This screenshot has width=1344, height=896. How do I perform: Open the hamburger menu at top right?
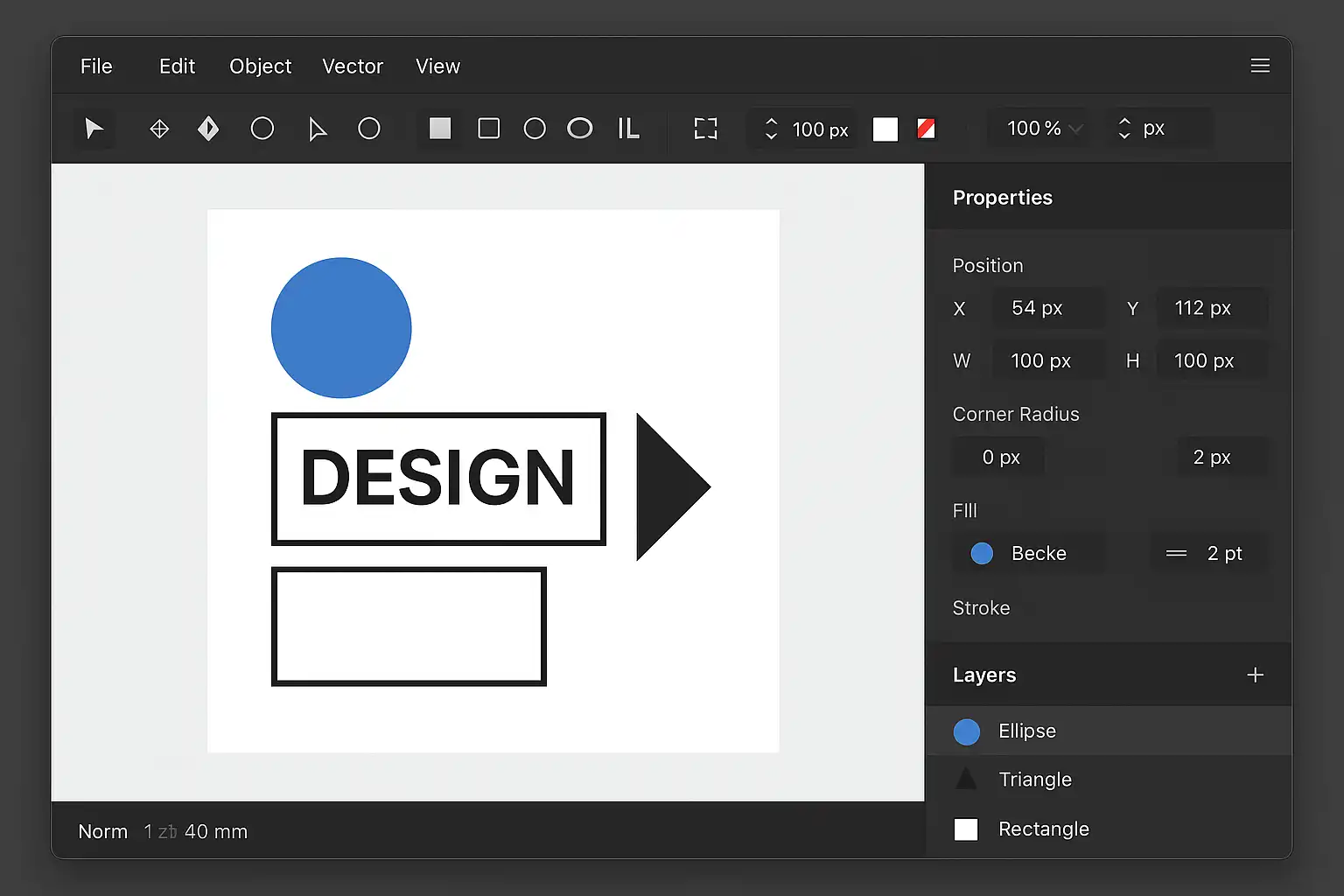click(1260, 66)
